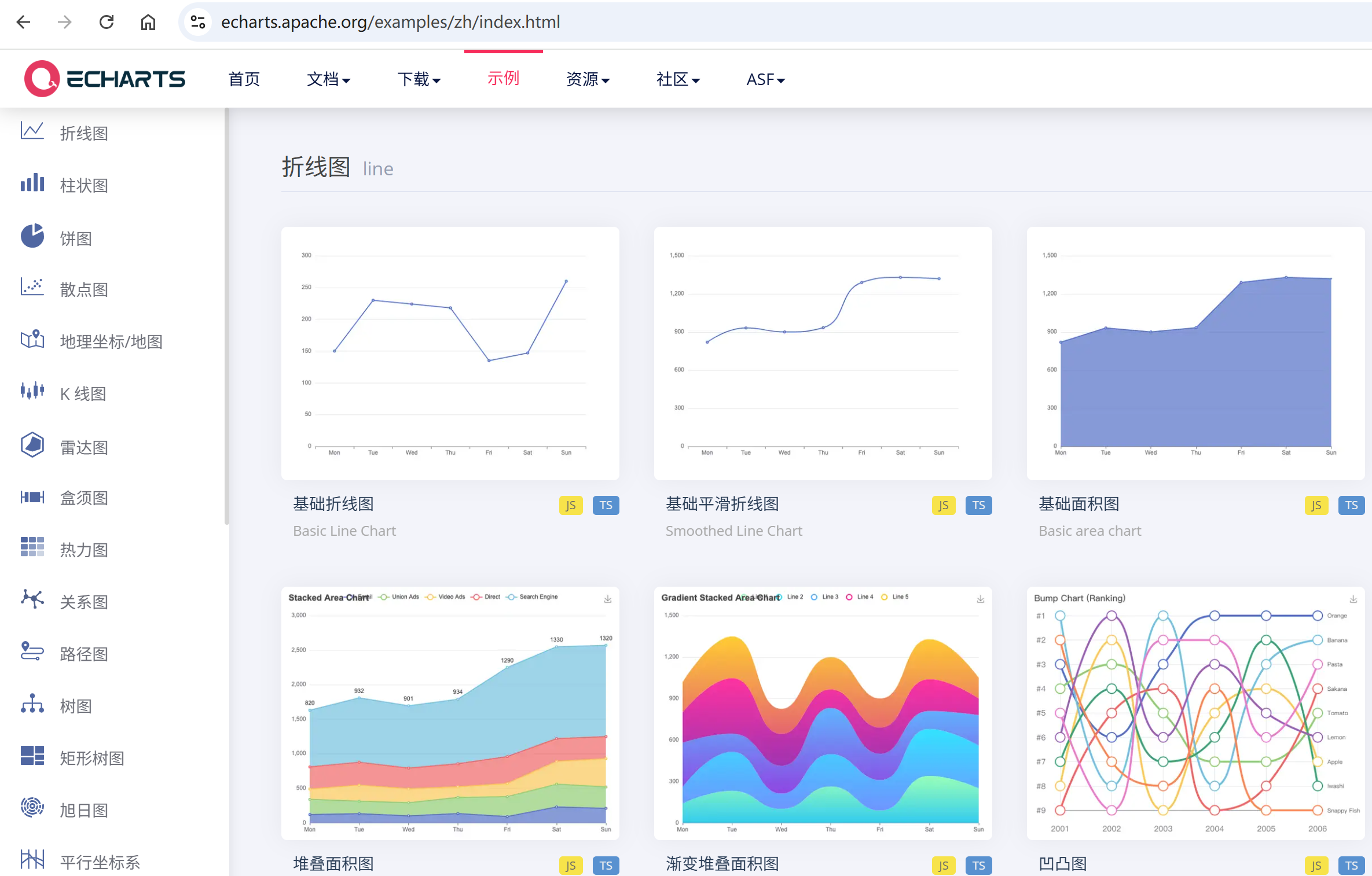
Task: Click the TS badge for 基础折线图
Action: (606, 505)
